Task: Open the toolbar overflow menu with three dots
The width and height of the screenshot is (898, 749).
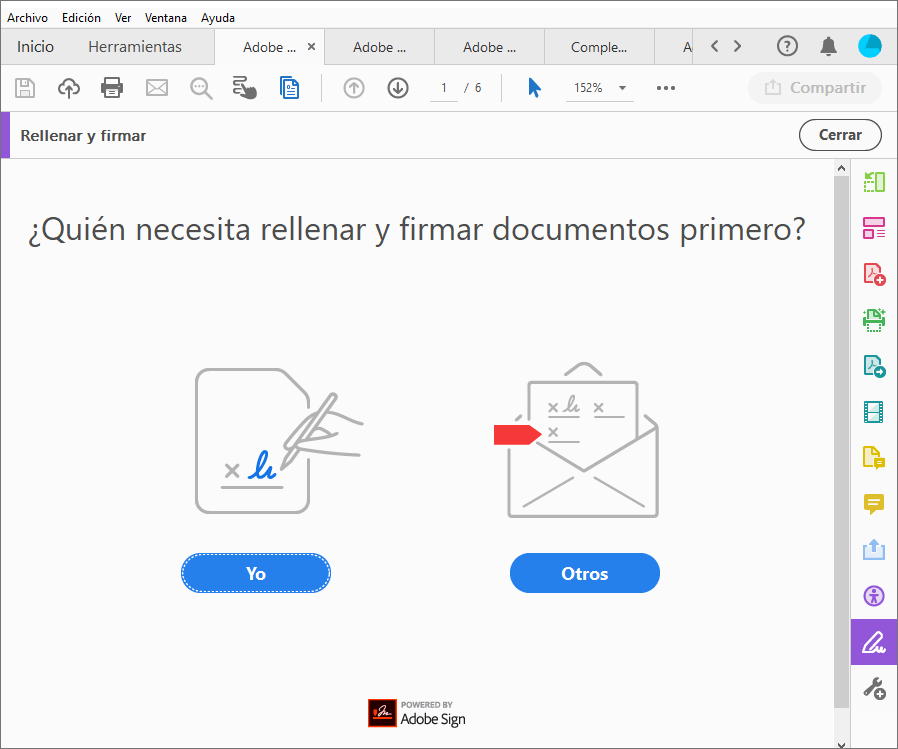Action: (x=665, y=88)
